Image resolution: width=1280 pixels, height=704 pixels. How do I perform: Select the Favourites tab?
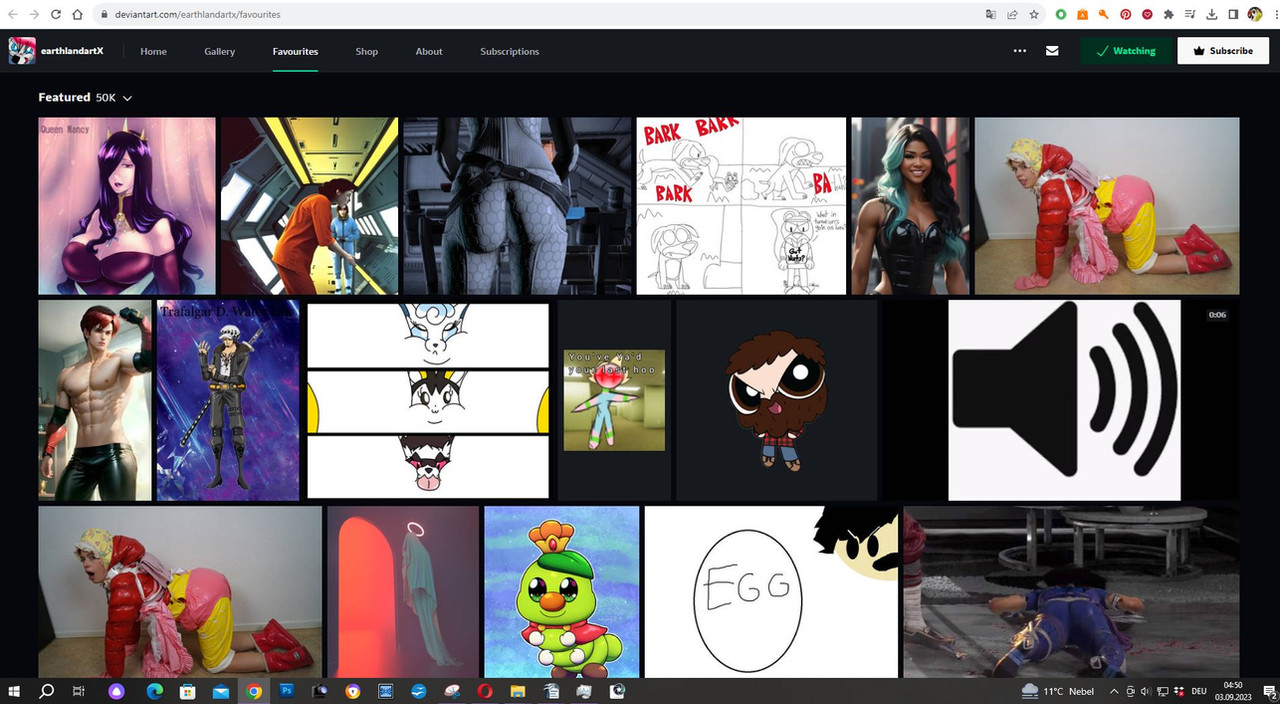pos(295,51)
